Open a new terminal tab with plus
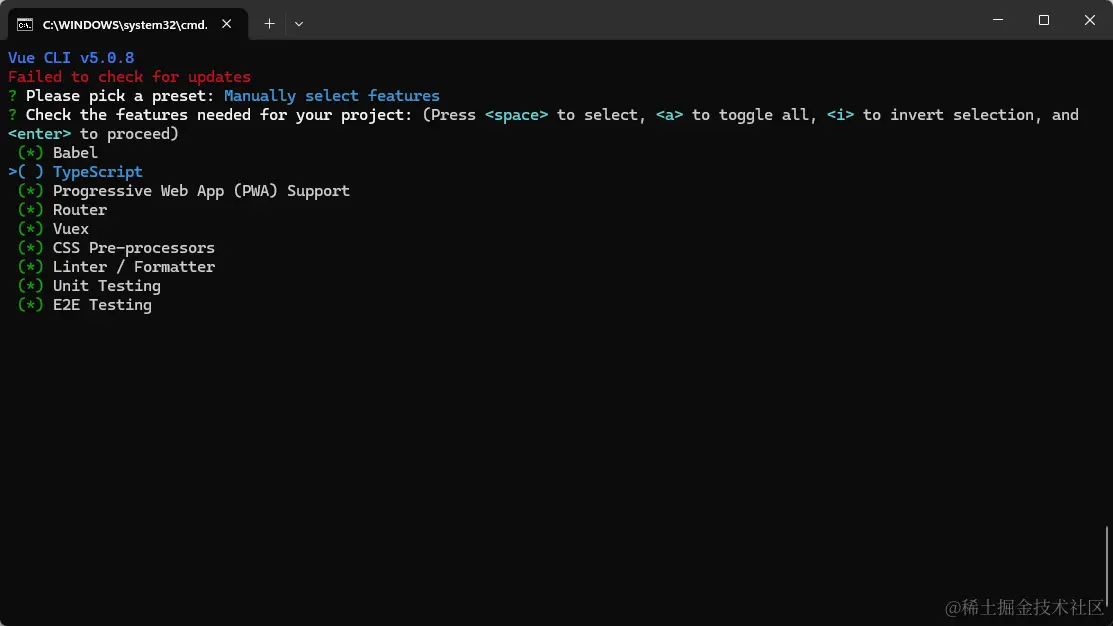The image size is (1113, 626). 269,24
